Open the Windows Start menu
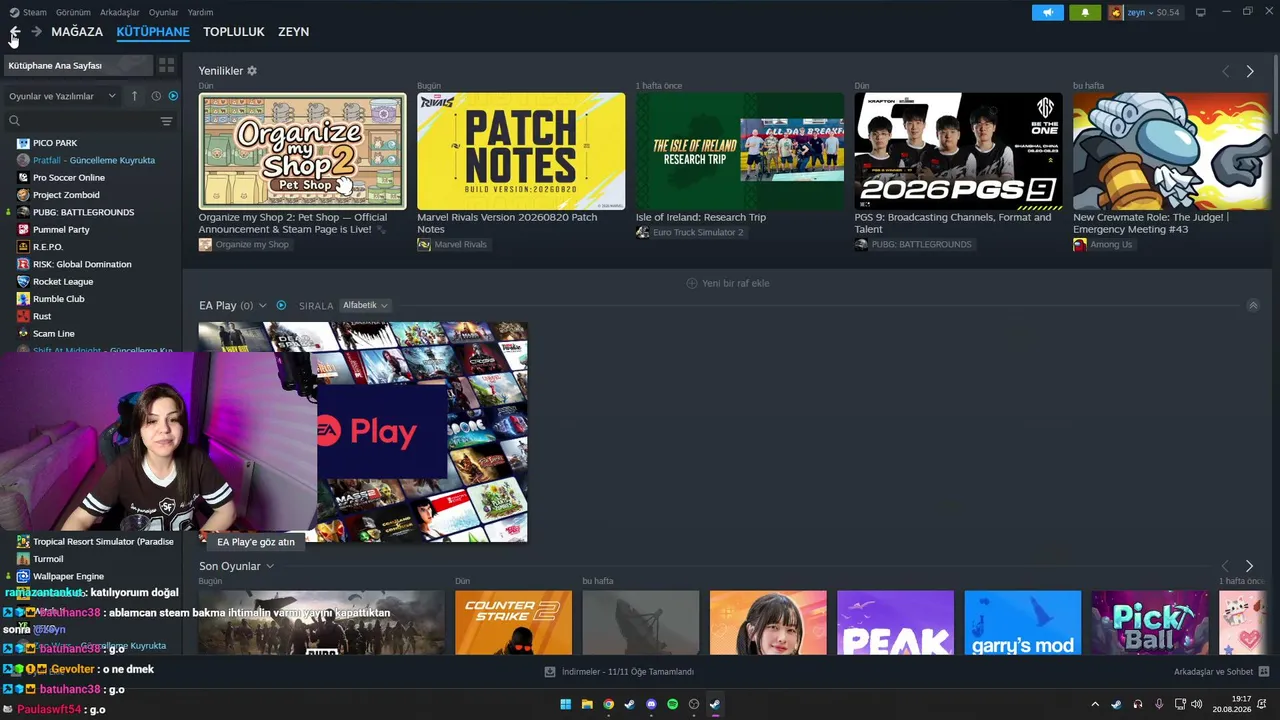Screen dimensions: 1280x720 click(x=565, y=704)
